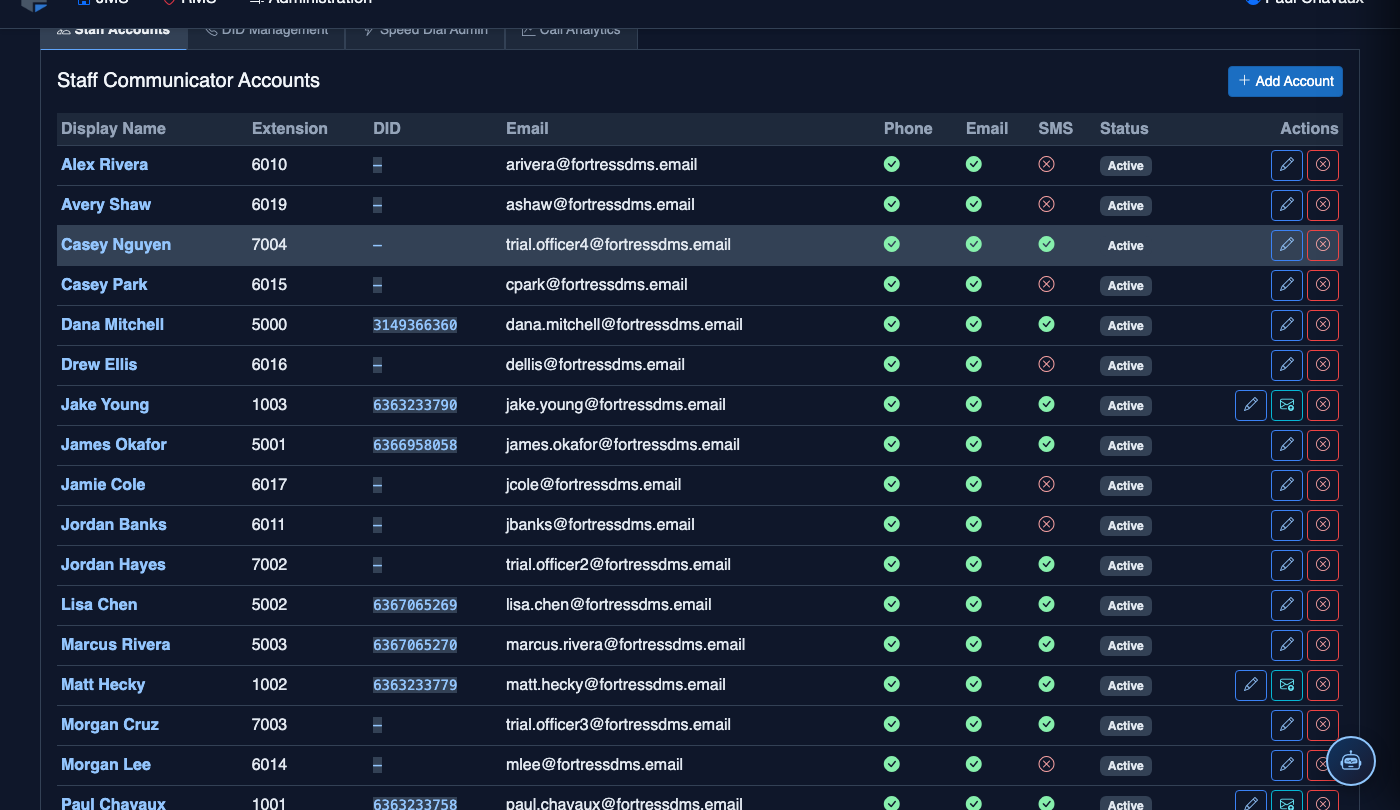Delete Jordan Banks's account
Viewport: 1400px width, 810px height.
coord(1323,525)
